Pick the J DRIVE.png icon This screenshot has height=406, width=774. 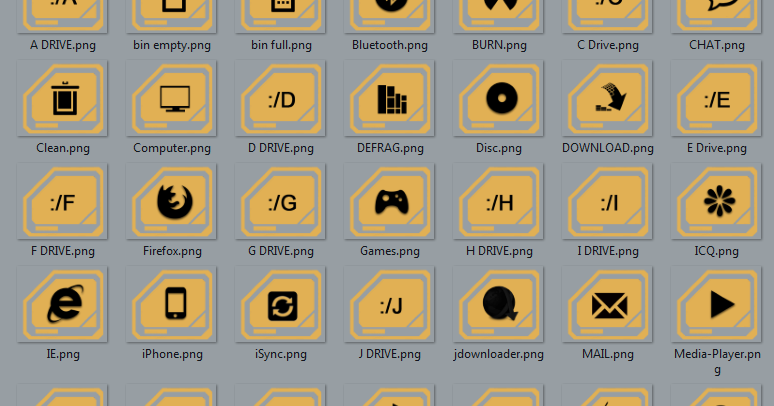[x=390, y=304]
